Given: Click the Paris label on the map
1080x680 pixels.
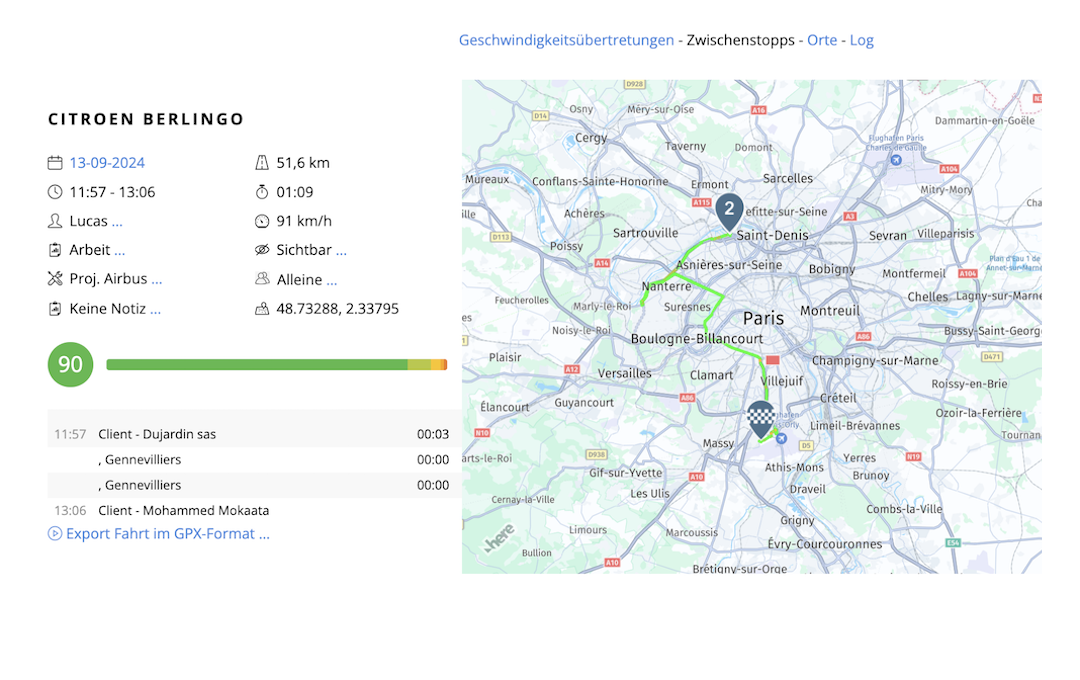Looking at the screenshot, I should click(x=763, y=318).
